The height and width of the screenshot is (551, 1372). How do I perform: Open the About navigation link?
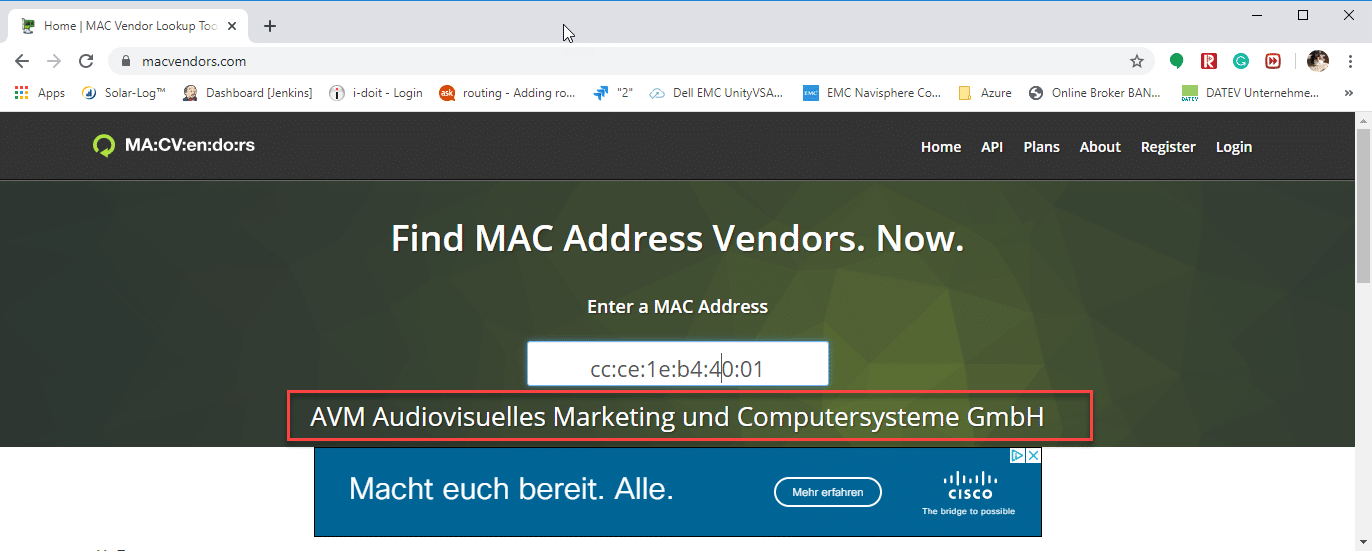tap(1100, 147)
